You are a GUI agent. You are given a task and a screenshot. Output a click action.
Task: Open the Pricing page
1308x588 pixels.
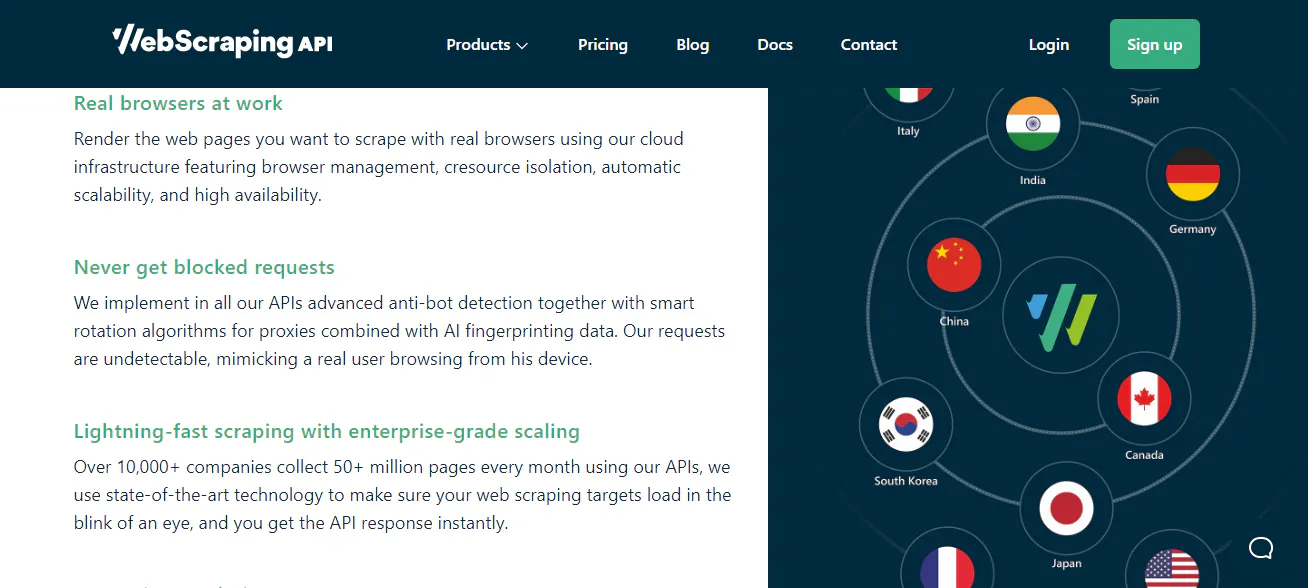602,44
